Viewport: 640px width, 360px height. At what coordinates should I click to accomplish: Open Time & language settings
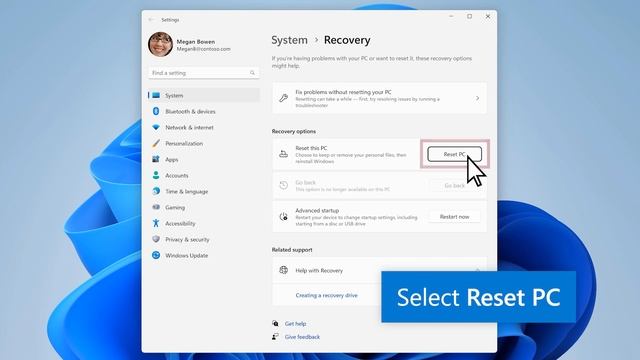(204, 191)
